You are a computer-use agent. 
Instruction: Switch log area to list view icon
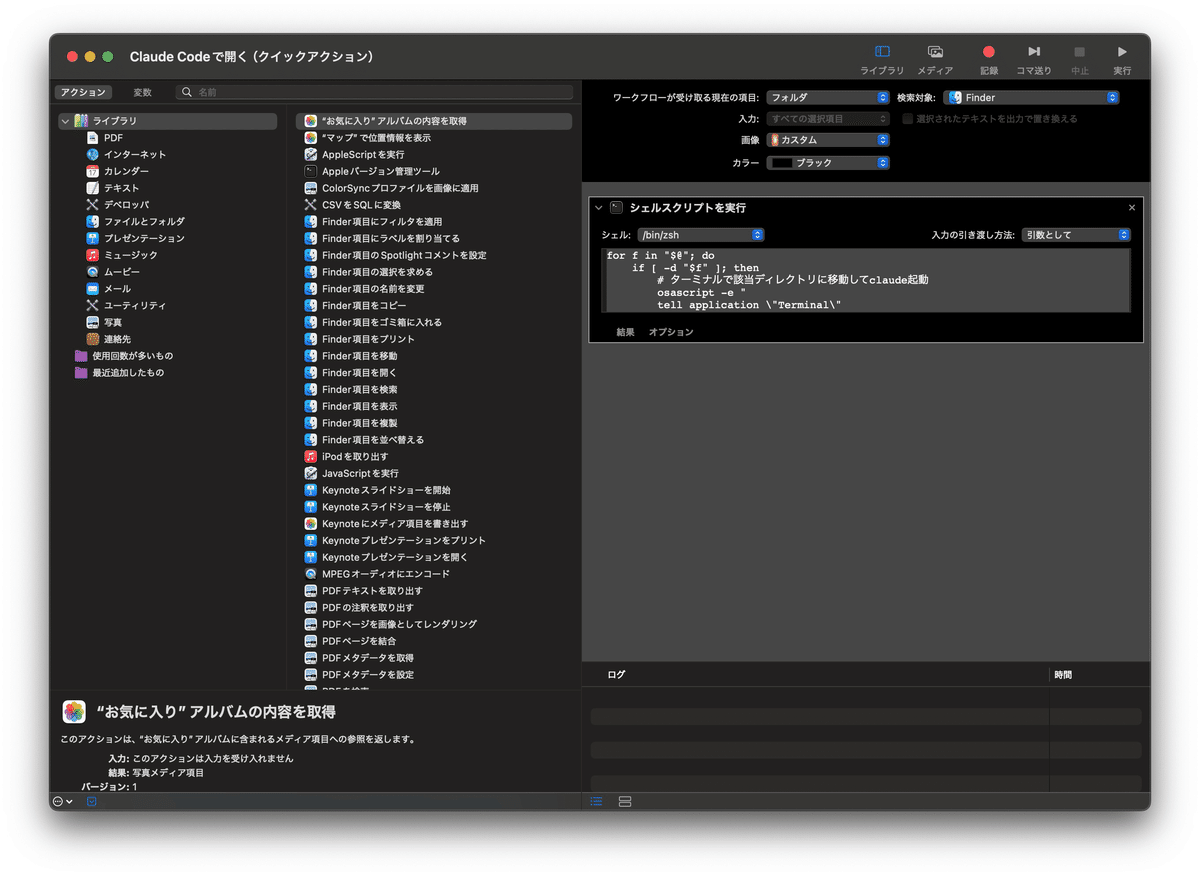[597, 802]
